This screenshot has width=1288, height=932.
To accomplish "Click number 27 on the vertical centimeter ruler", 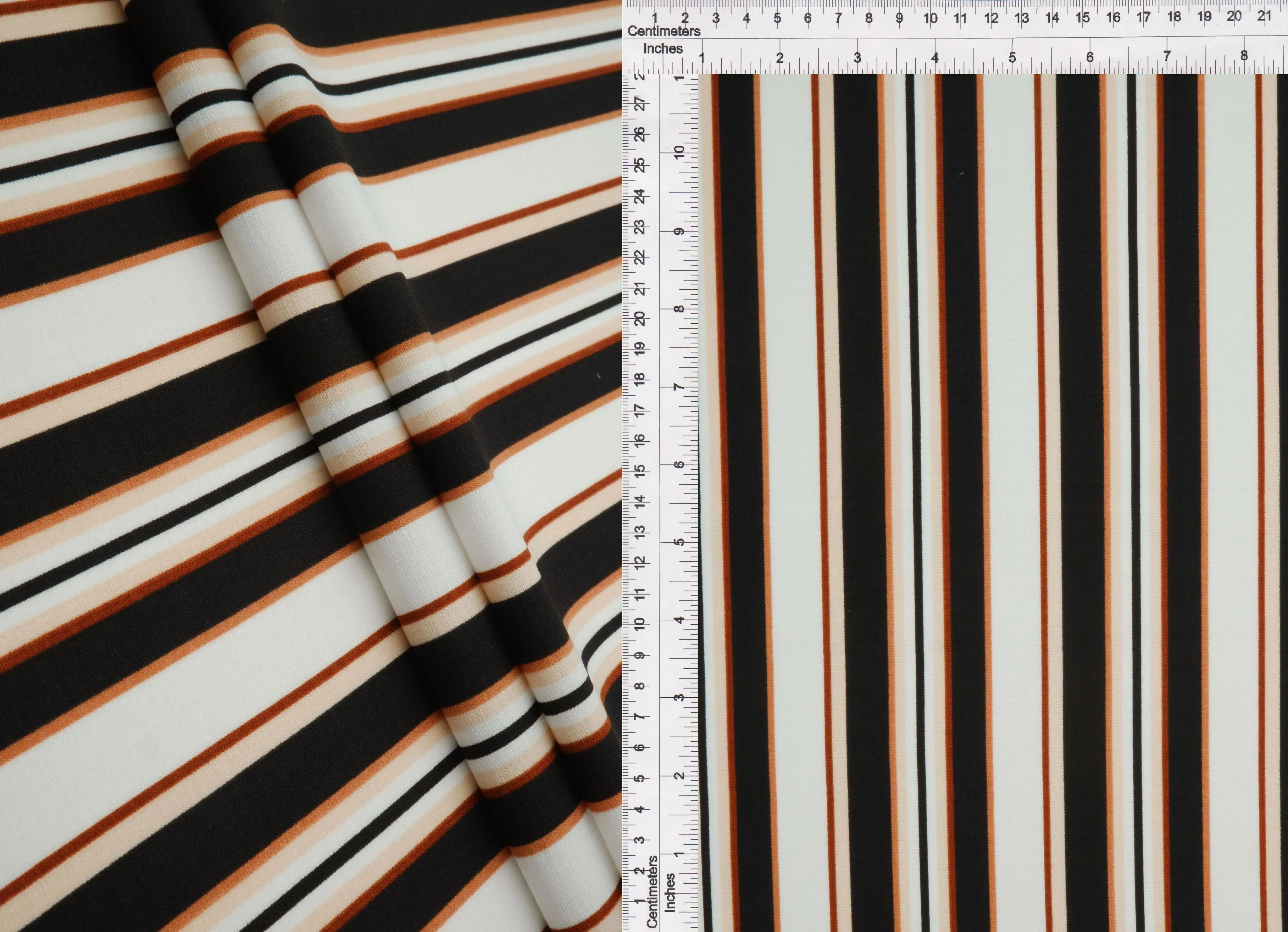I will 640,104.
